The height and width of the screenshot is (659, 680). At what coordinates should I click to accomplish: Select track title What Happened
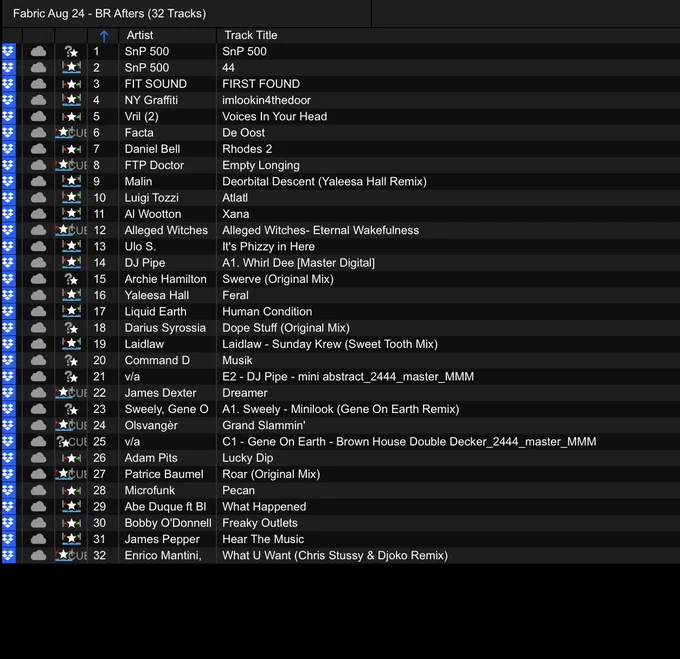click(264, 507)
